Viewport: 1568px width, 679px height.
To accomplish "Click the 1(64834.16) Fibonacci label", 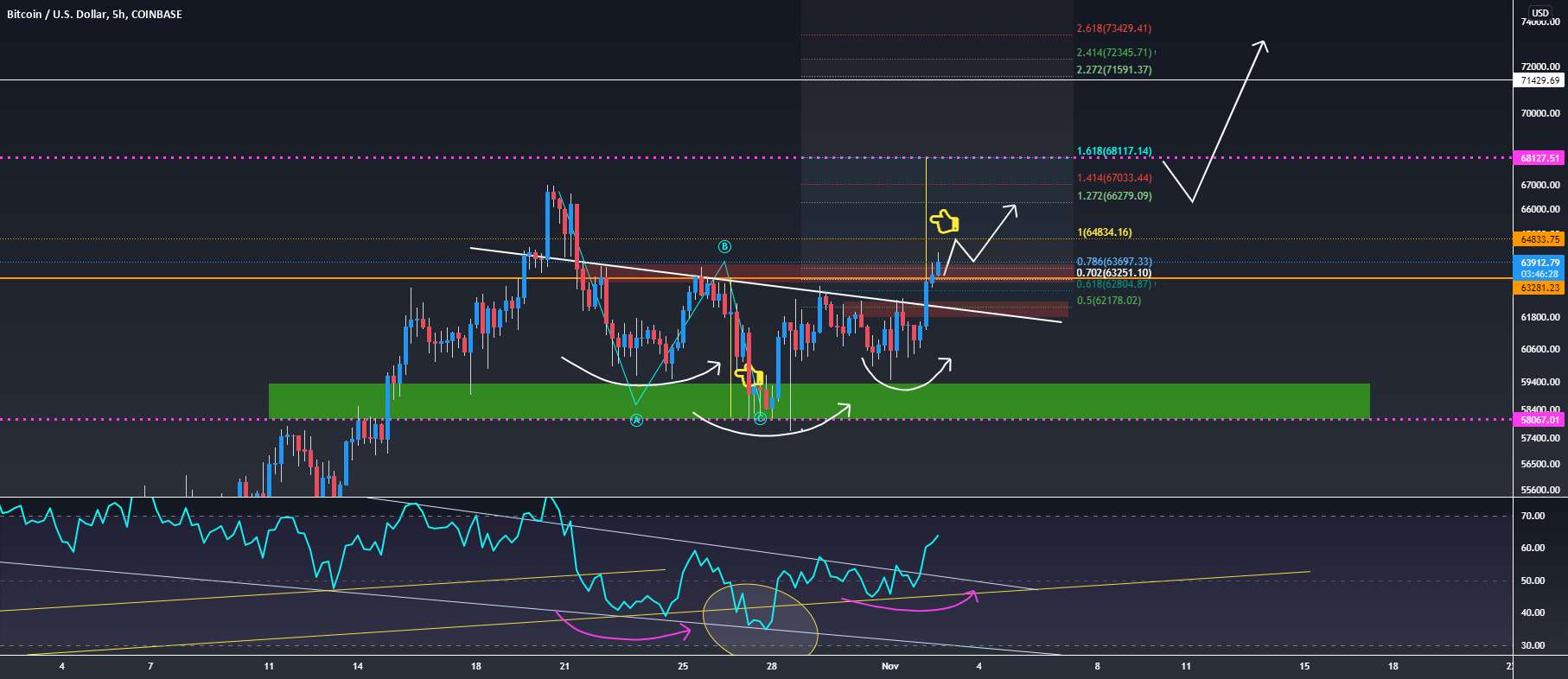I will (1104, 232).
